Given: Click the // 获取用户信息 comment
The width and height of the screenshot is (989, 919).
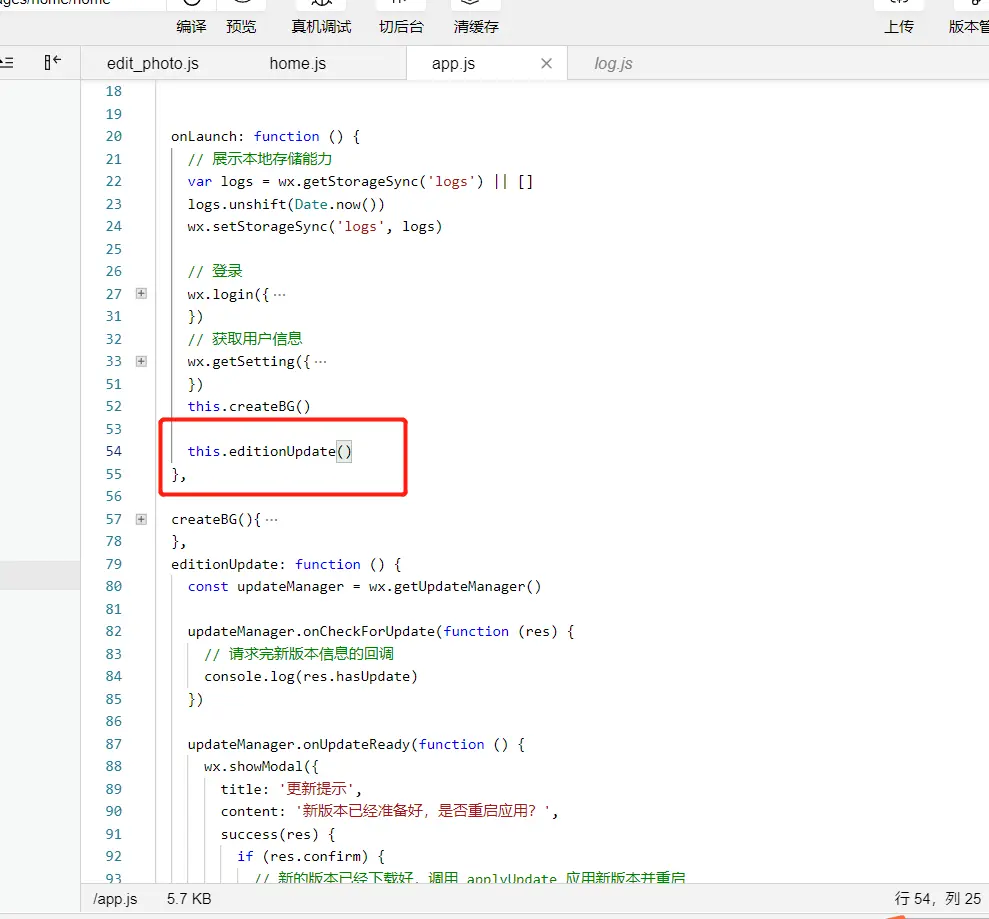Looking at the screenshot, I should [x=245, y=339].
